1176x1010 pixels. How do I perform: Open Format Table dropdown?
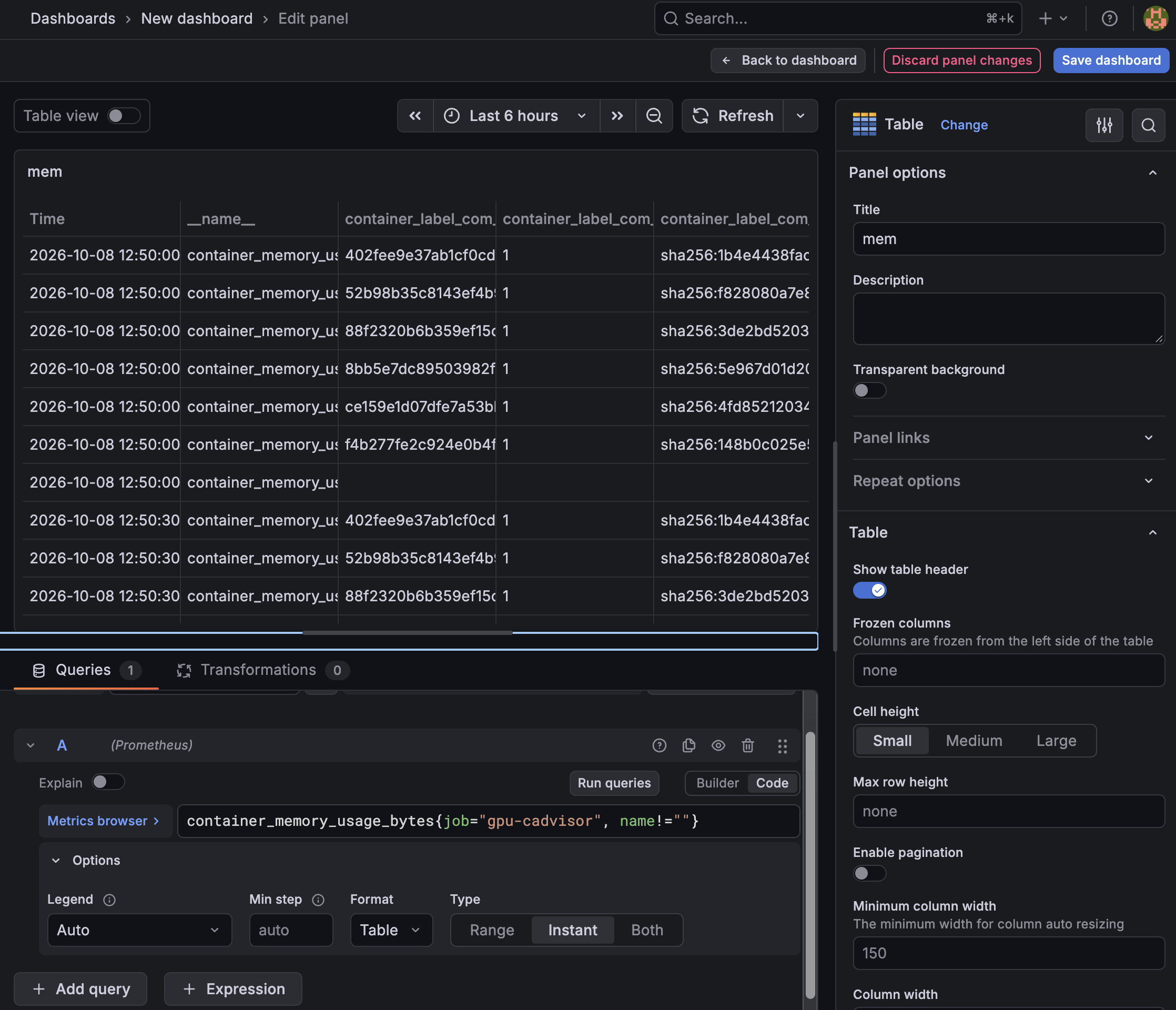point(391,930)
